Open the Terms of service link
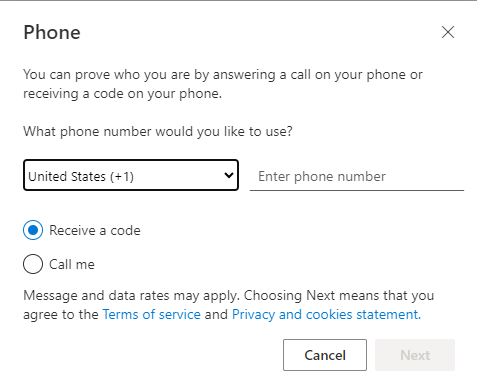The width and height of the screenshot is (477, 385). click(152, 314)
